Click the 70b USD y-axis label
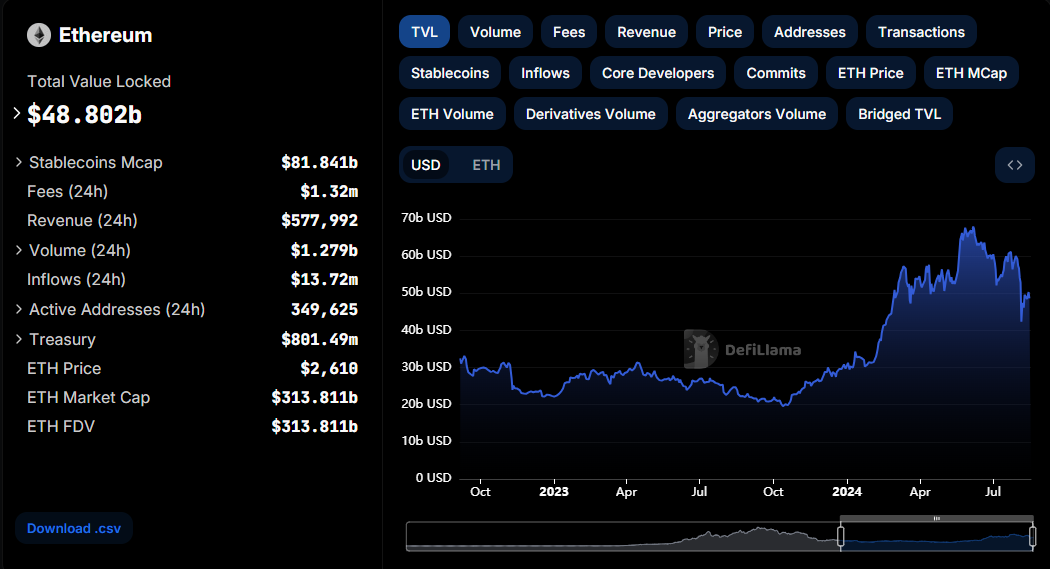Screen dimensions: 1050x569 [426, 218]
